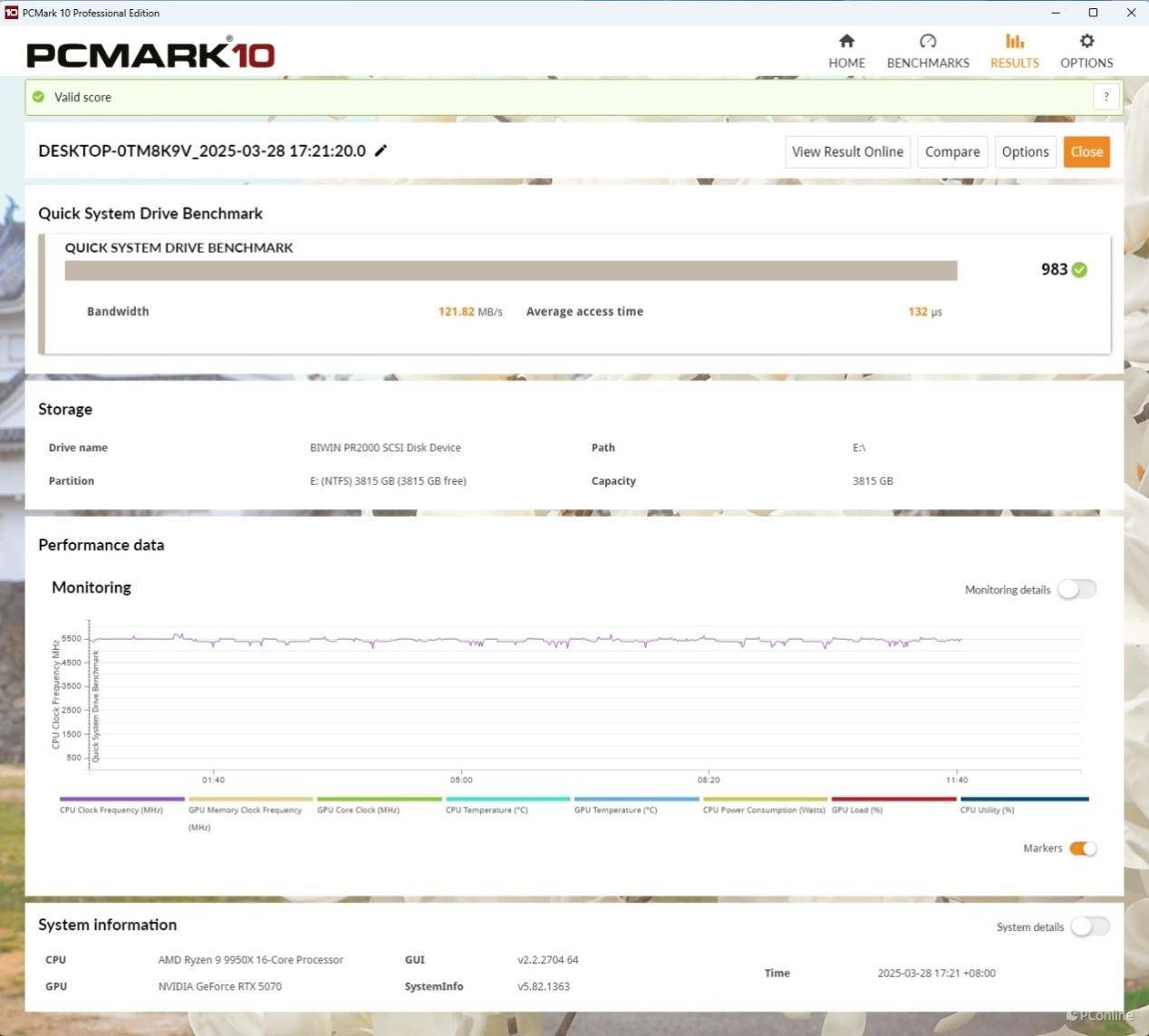Image resolution: width=1149 pixels, height=1036 pixels.
Task: Turn off the Markers toggle
Action: [x=1083, y=848]
